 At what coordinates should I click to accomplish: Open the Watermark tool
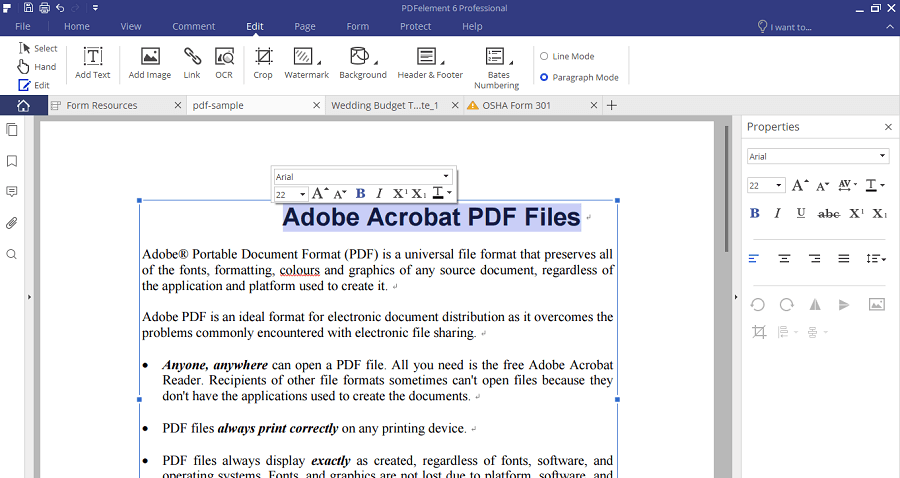tap(307, 63)
